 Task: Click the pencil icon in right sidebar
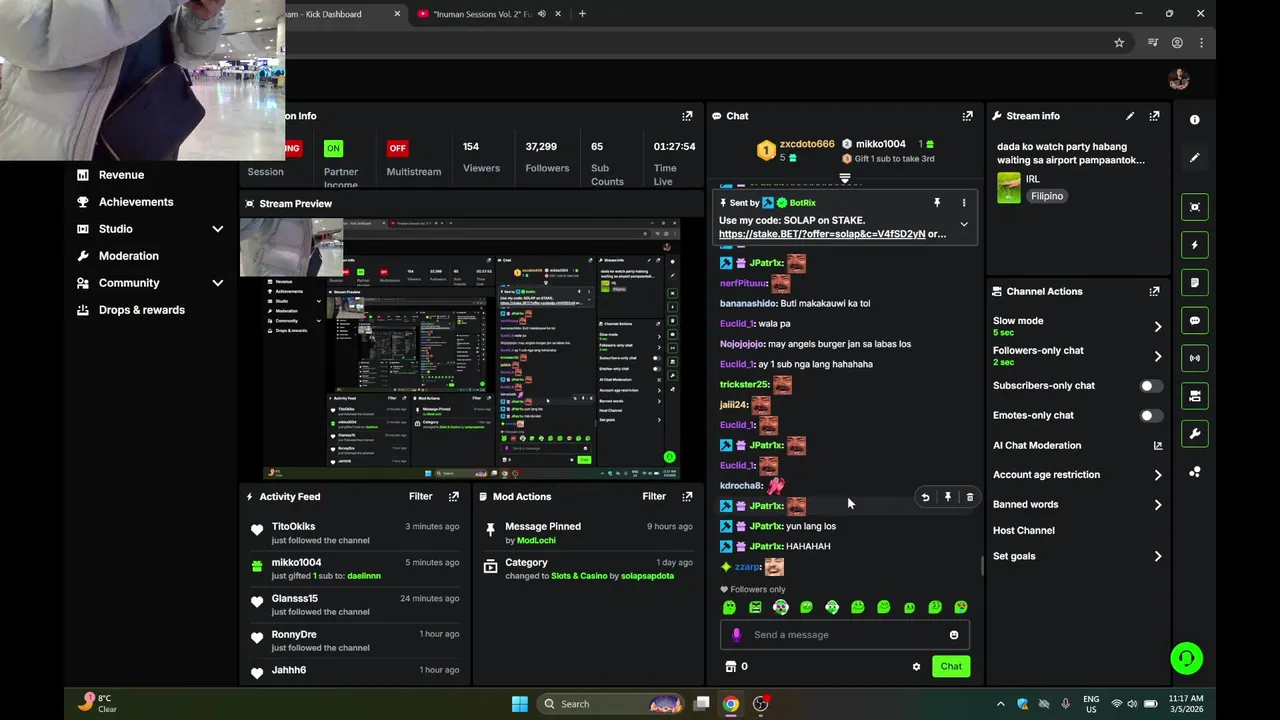point(1194,158)
